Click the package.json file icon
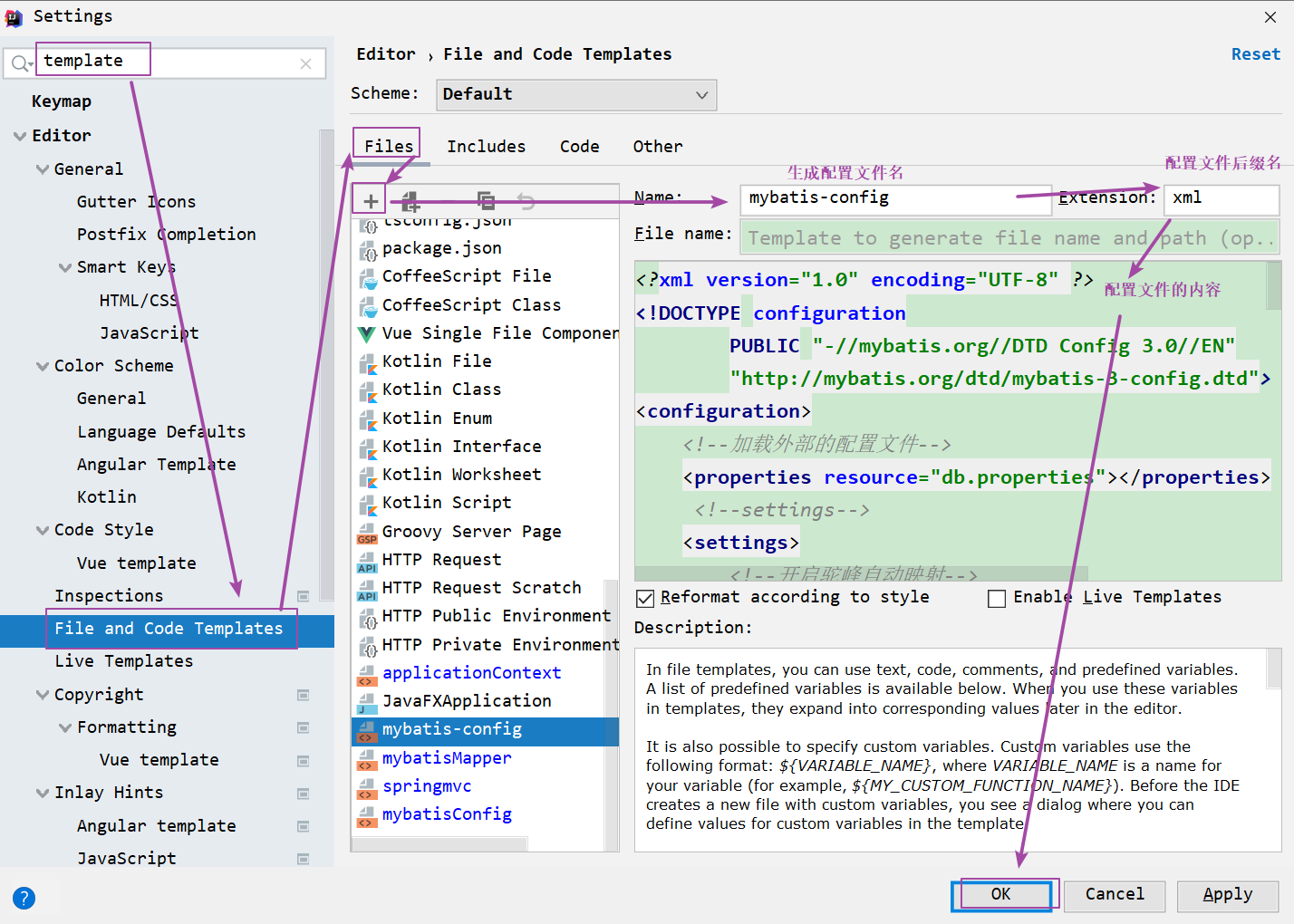The height and width of the screenshot is (924, 1294). pos(367,249)
